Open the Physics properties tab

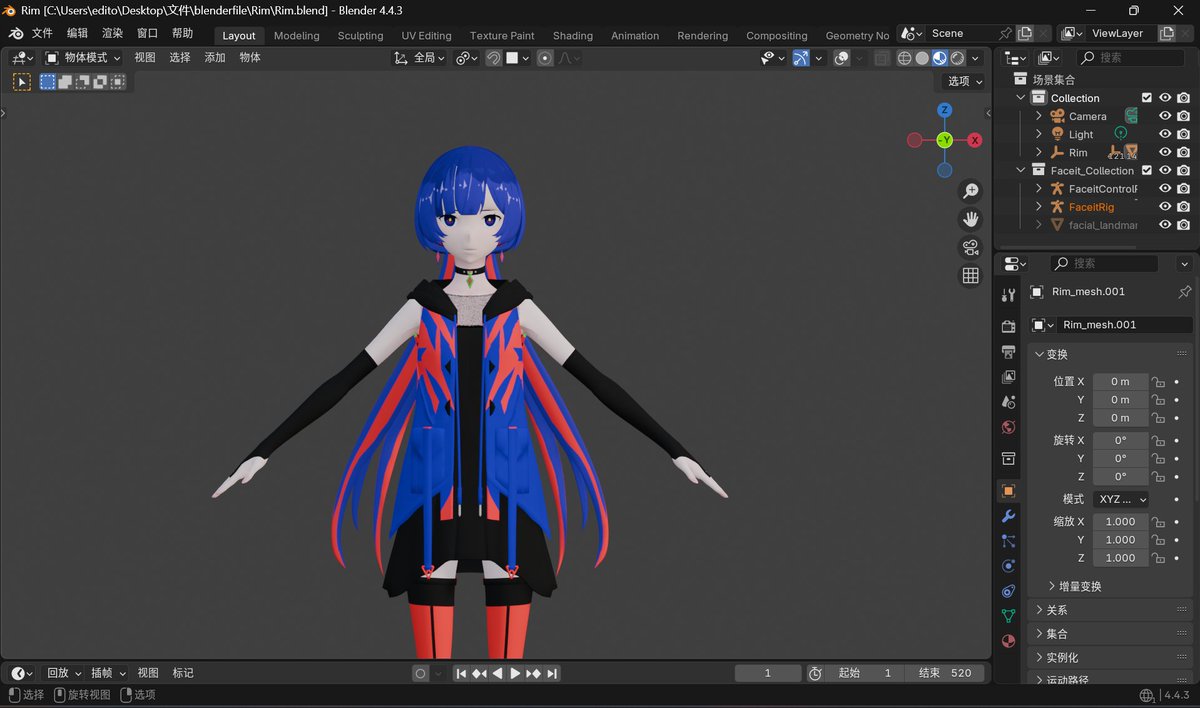point(1008,566)
